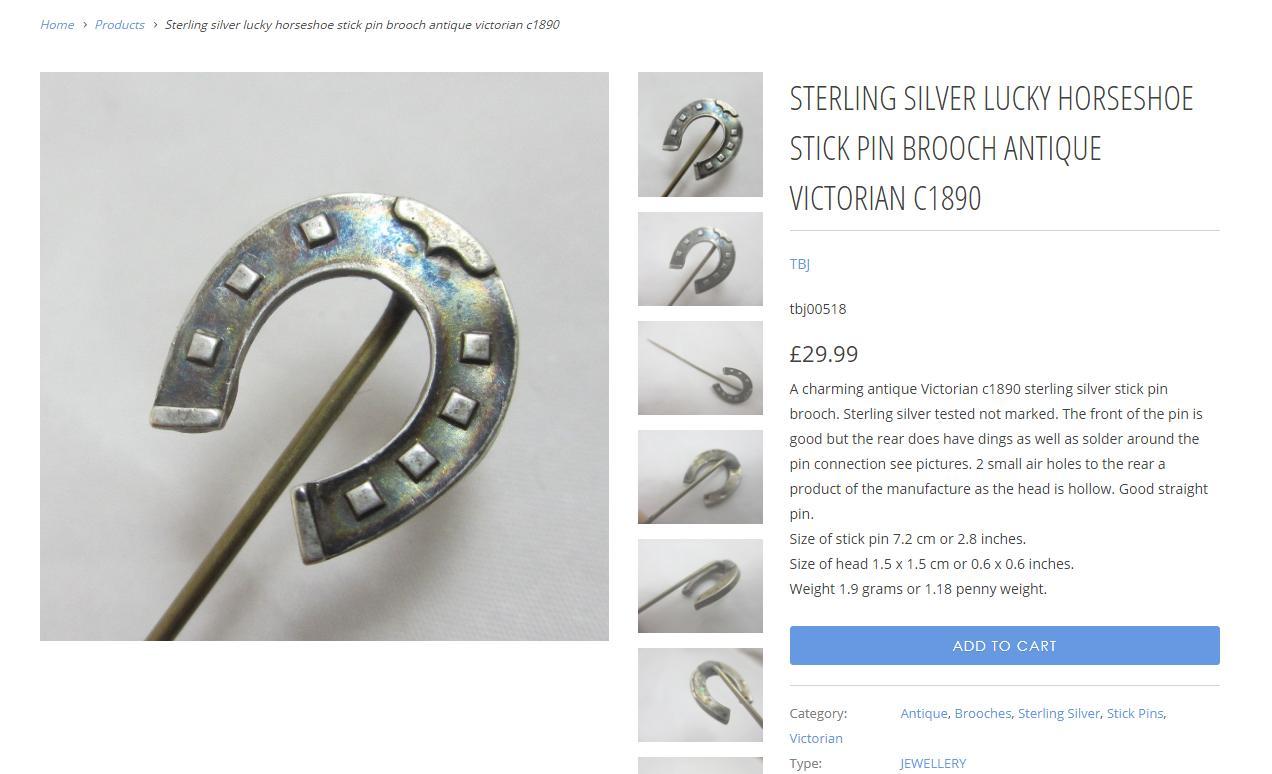Open the JEWELLERY type link
Image resolution: width=1272 pixels, height=774 pixels.
tap(933, 763)
